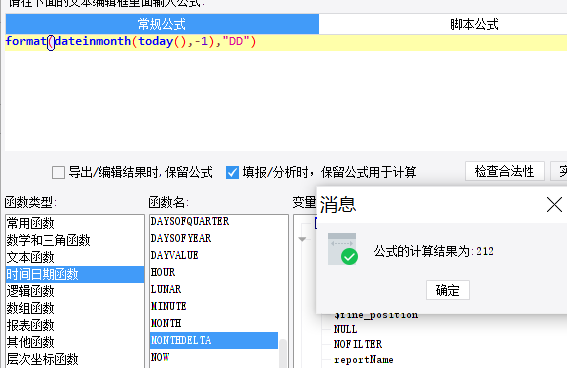Click the 检查合法性 button
Screen dimensions: 567x368
click(504, 171)
